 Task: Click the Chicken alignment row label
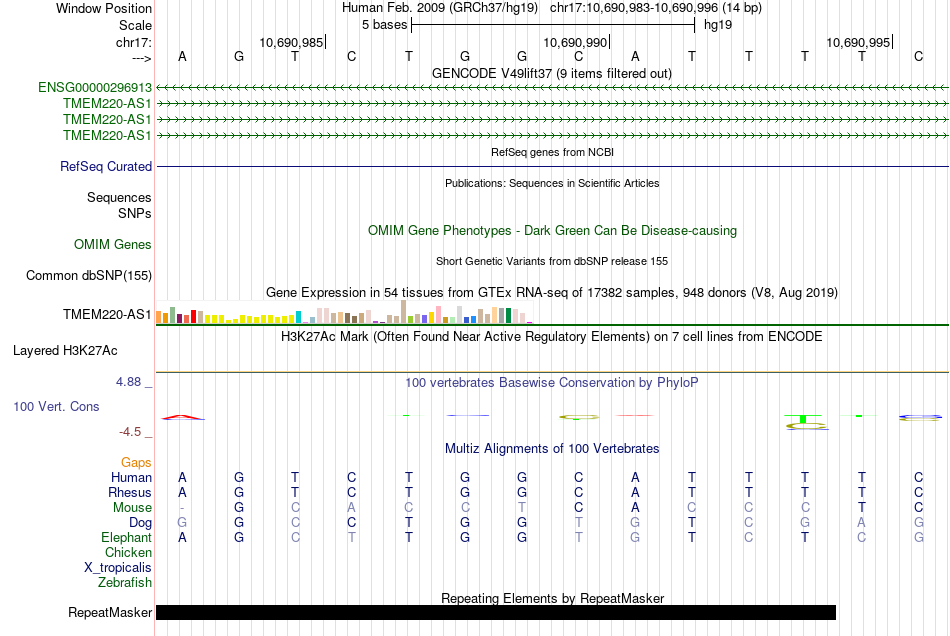128,552
